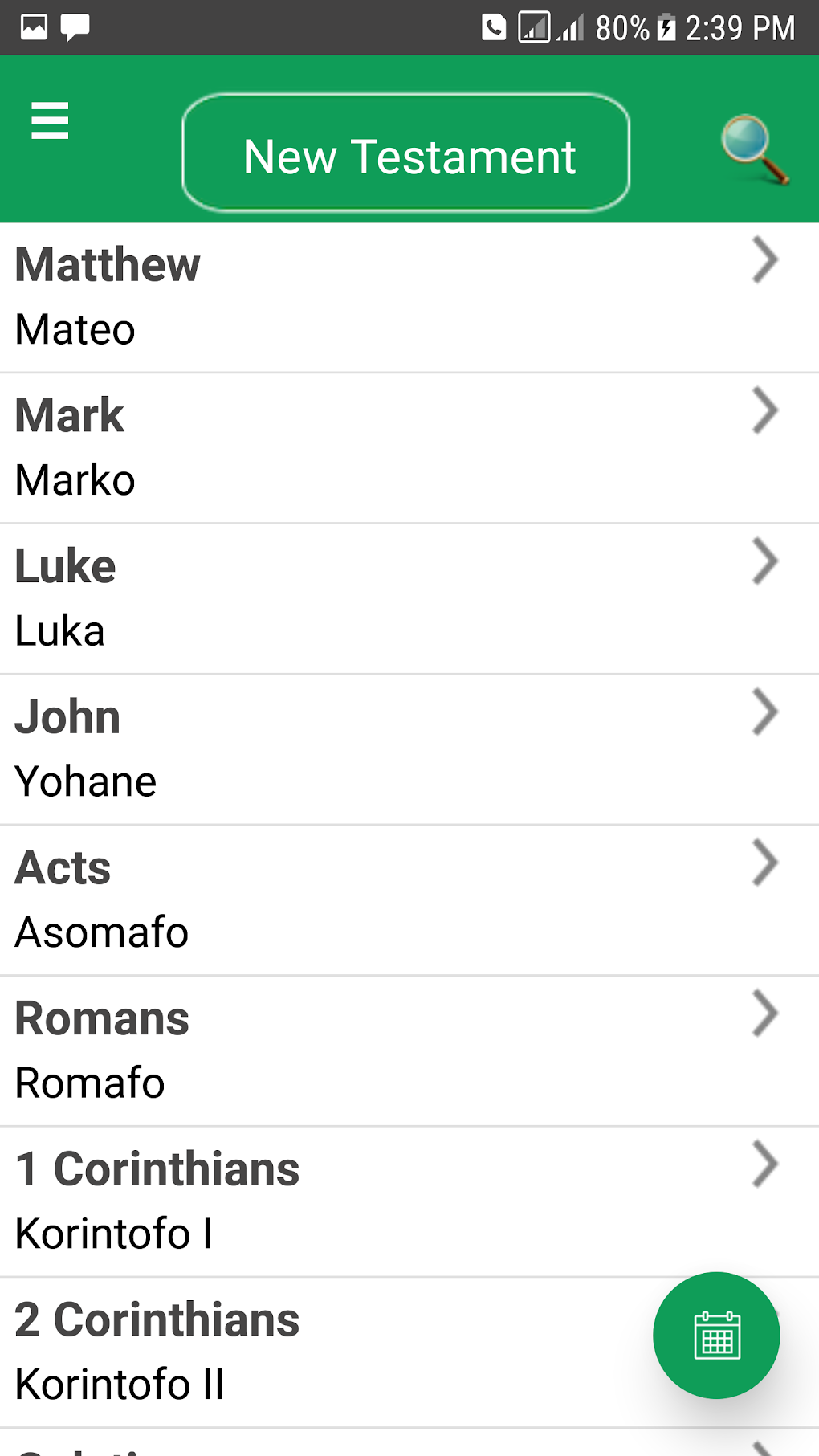The width and height of the screenshot is (819, 1456).
Task: Expand the Acts chevron arrow
Action: coord(765,863)
